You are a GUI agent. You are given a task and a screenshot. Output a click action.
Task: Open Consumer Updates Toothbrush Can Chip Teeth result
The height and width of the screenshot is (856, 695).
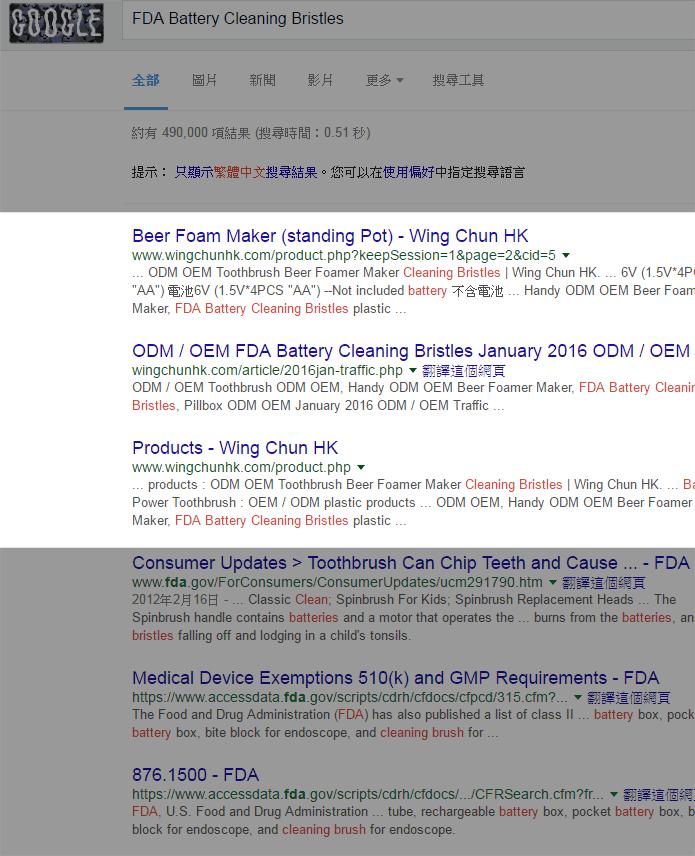click(x=411, y=563)
